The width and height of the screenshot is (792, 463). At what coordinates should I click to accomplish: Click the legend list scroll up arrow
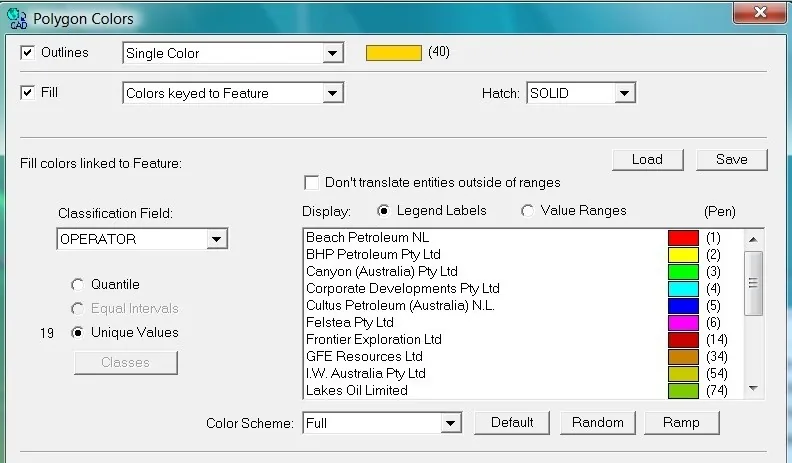pos(753,239)
